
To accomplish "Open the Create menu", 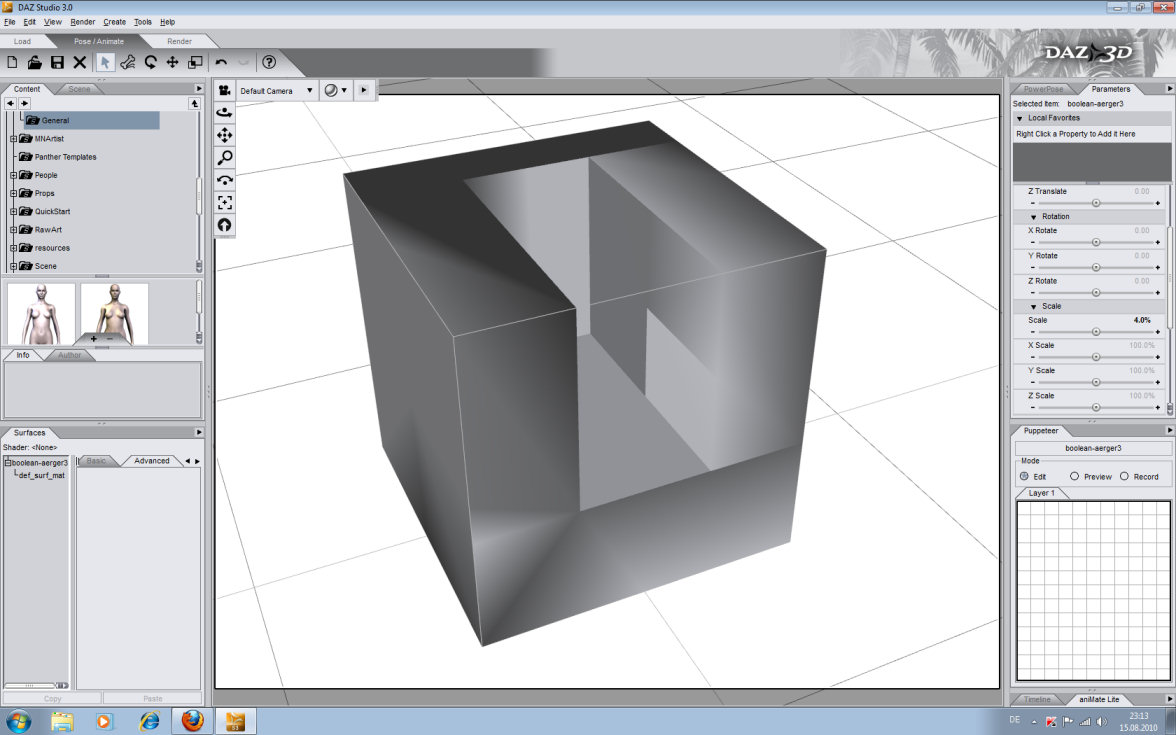I will point(115,22).
